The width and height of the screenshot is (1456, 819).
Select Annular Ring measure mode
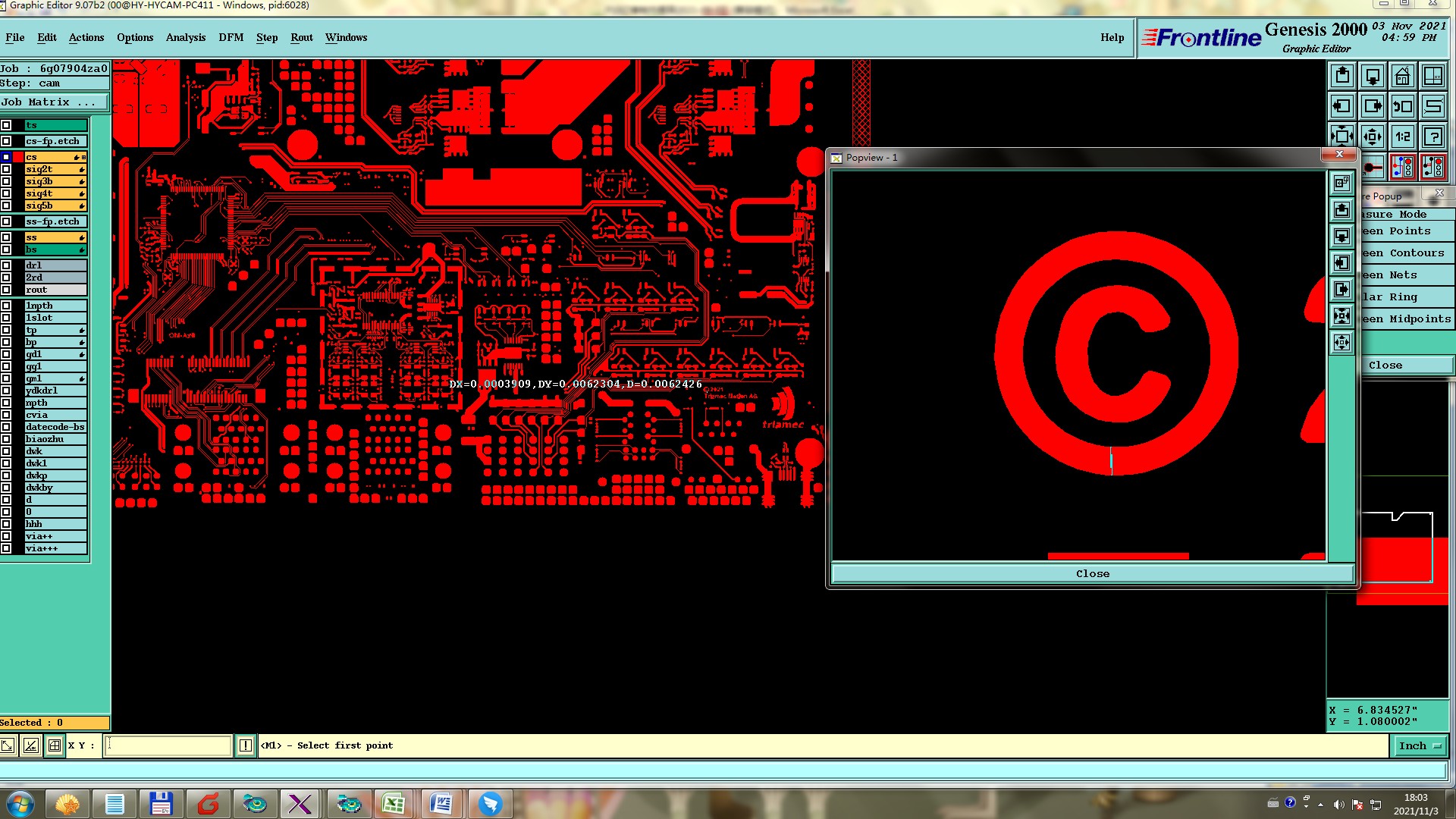(x=1407, y=297)
